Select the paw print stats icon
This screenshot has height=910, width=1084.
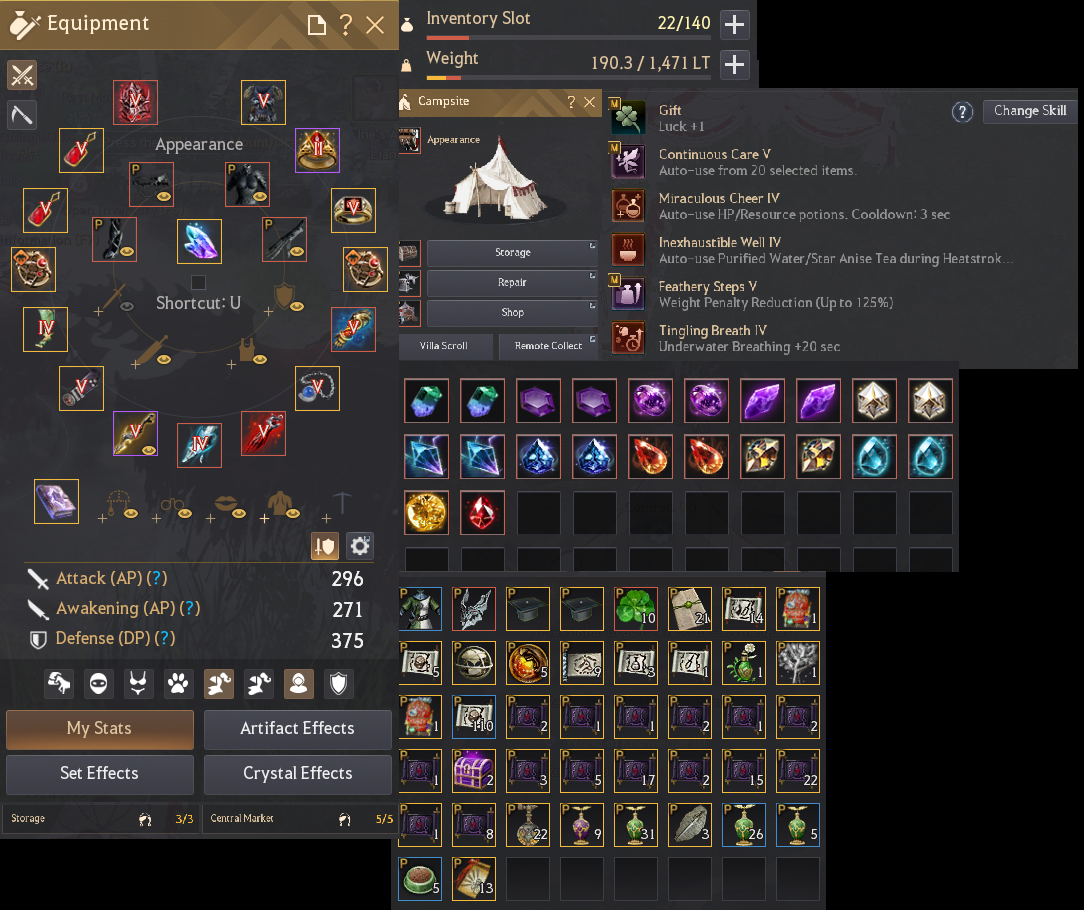pos(178,684)
